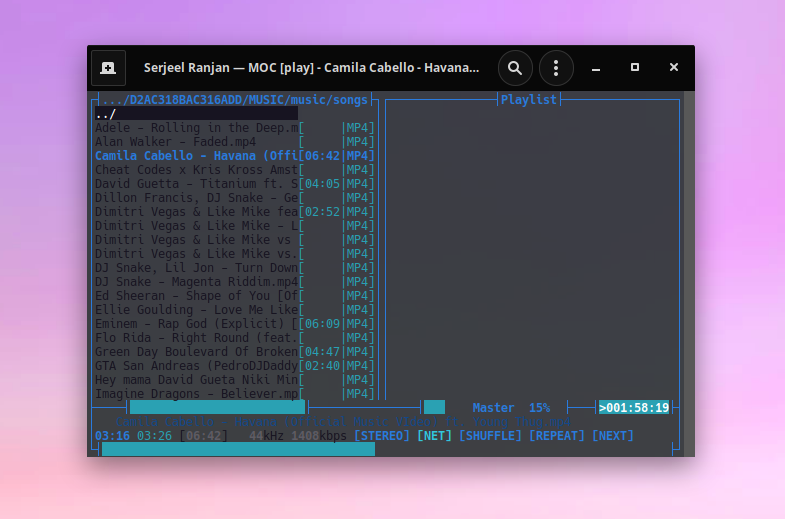Open new tab icon in terminal titlebar
Image resolution: width=785 pixels, height=519 pixels.
[x=108, y=68]
